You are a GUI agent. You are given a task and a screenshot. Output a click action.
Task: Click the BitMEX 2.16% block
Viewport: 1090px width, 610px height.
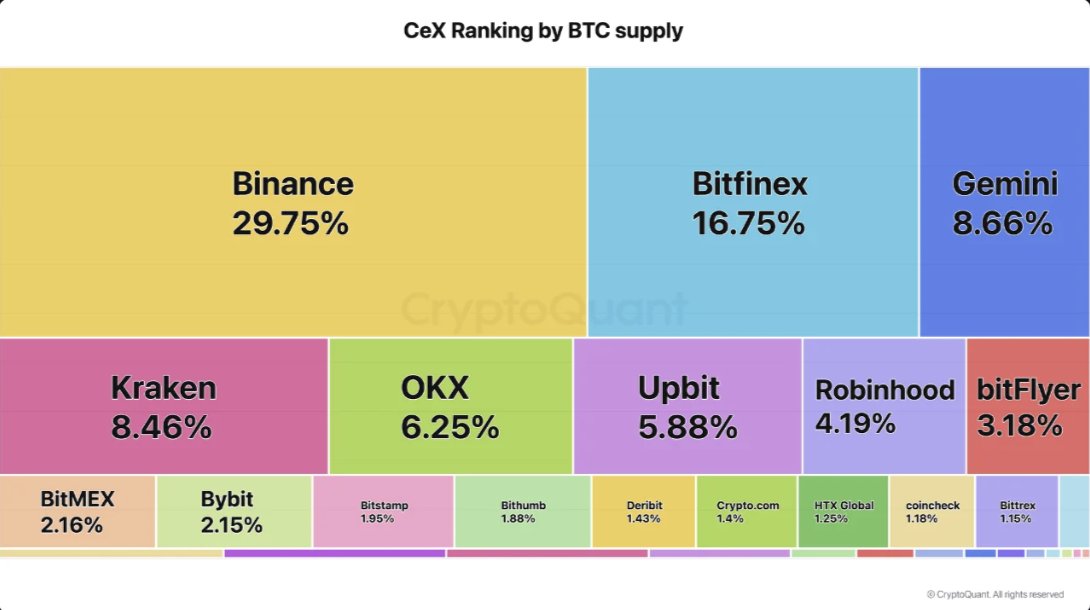pos(77,511)
